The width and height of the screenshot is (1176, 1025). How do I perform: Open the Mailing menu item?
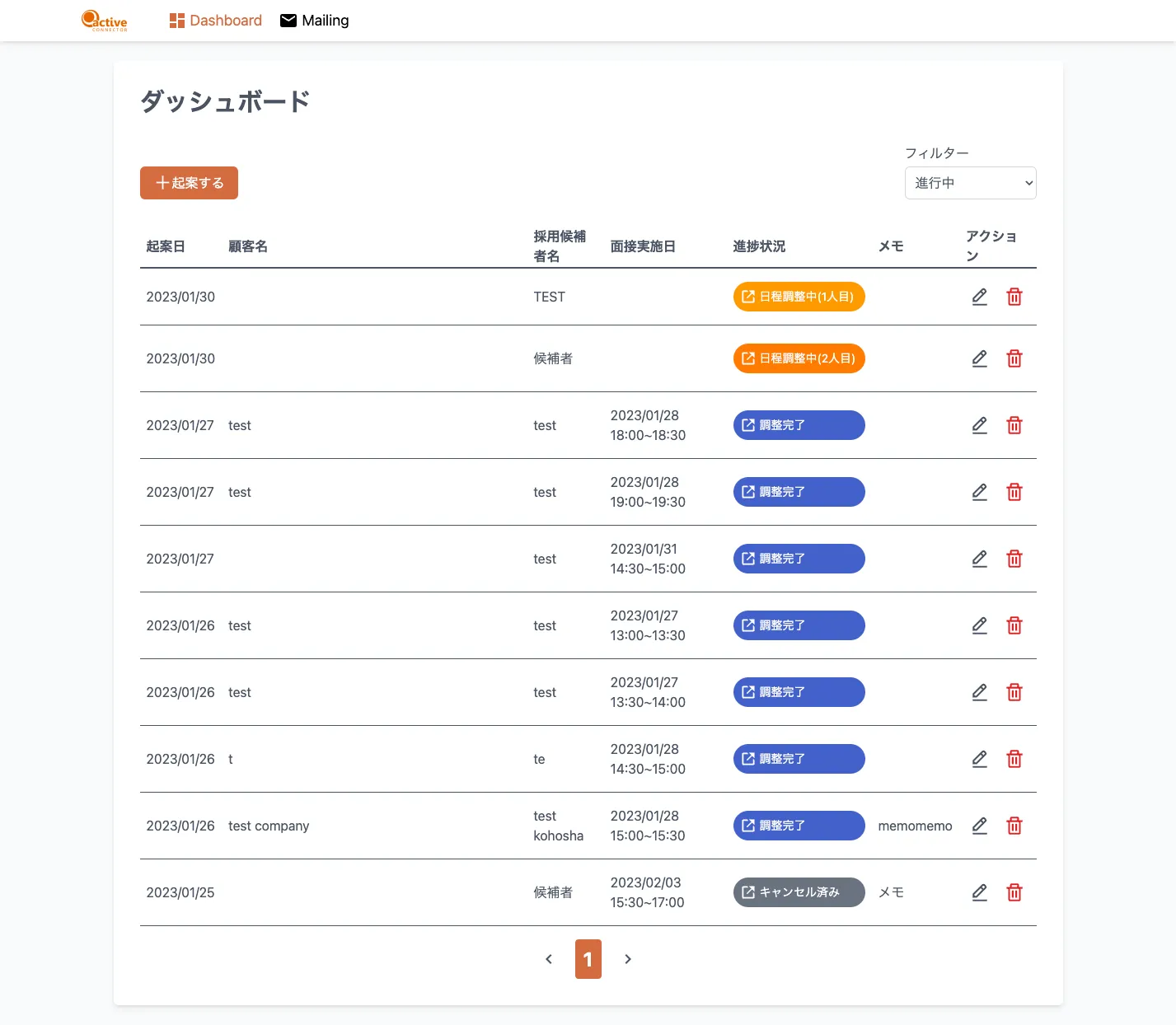coord(315,21)
